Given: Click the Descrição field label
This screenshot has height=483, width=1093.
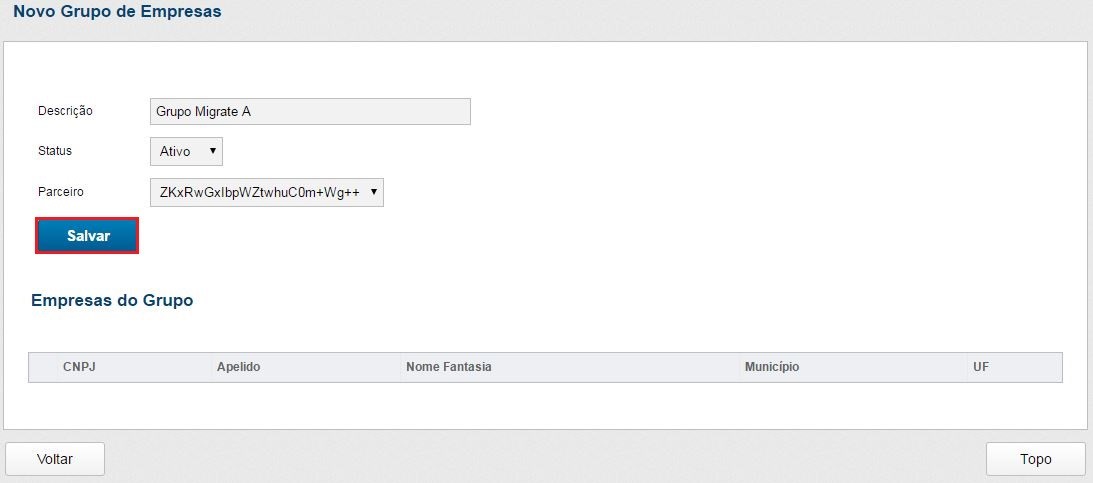Looking at the screenshot, I should [65, 111].
